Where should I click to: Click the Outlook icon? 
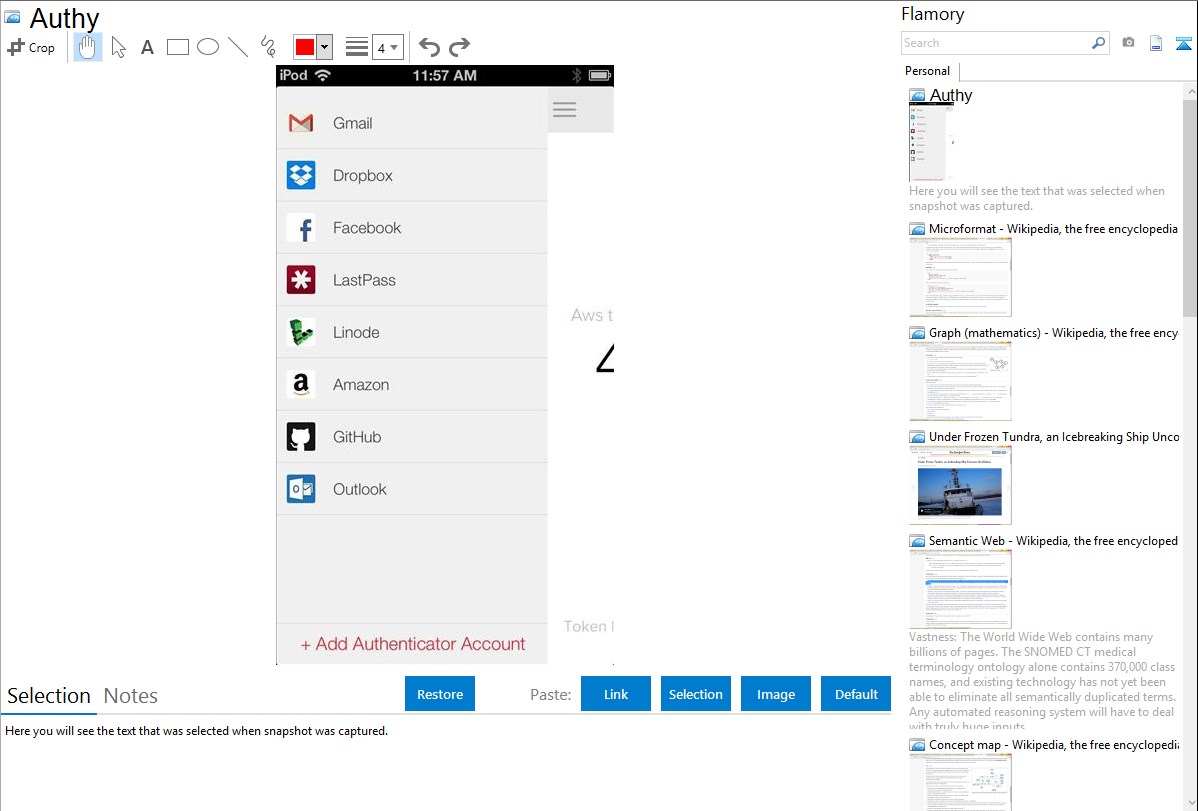301,489
